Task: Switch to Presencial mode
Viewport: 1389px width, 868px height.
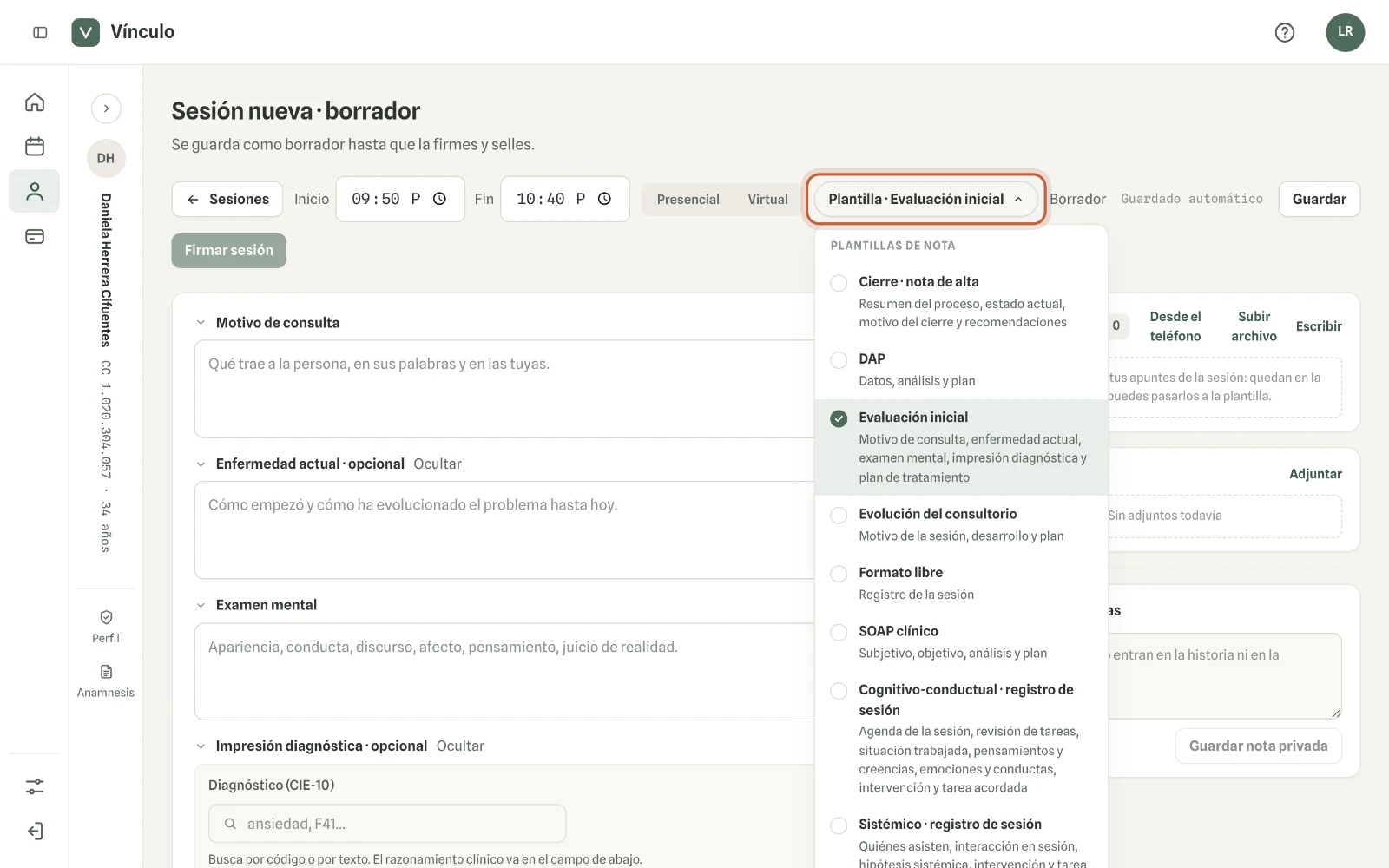Action: point(688,200)
